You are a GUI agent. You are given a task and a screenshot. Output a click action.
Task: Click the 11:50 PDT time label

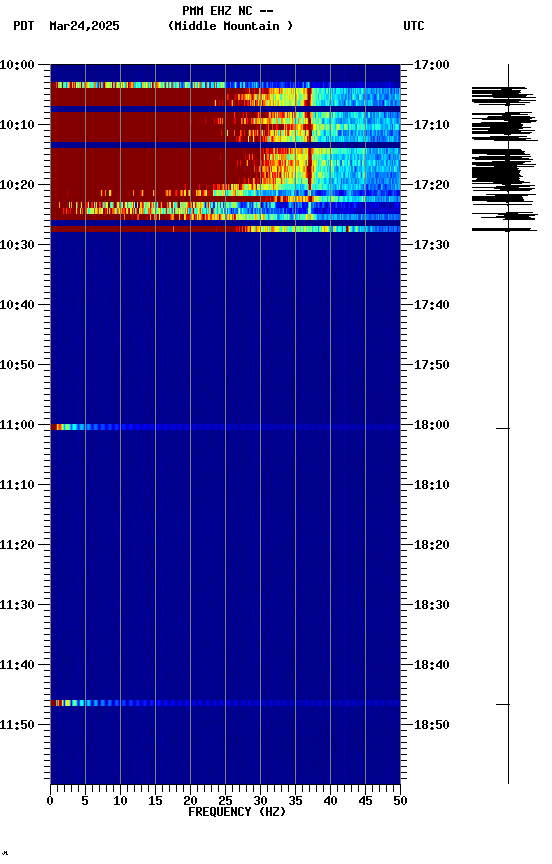17,725
